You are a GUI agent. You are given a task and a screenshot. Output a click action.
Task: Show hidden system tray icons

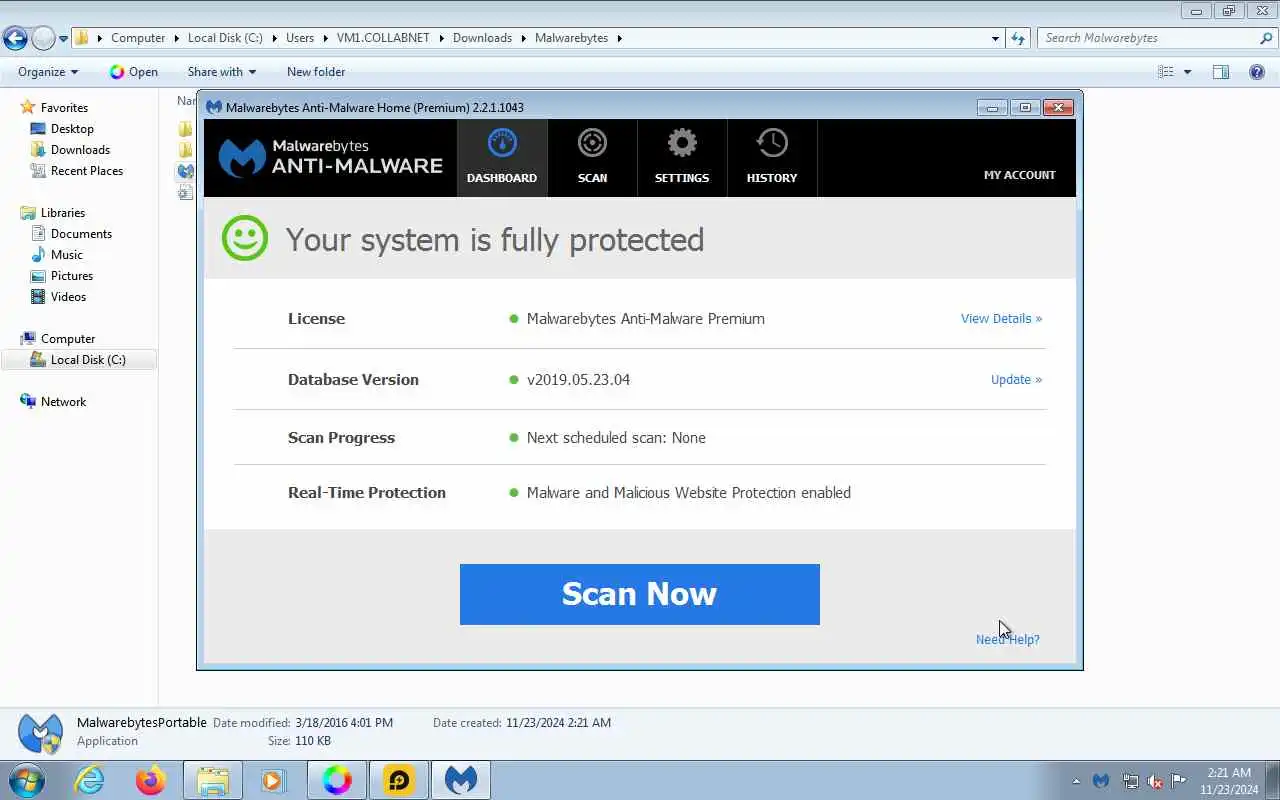pos(1076,781)
